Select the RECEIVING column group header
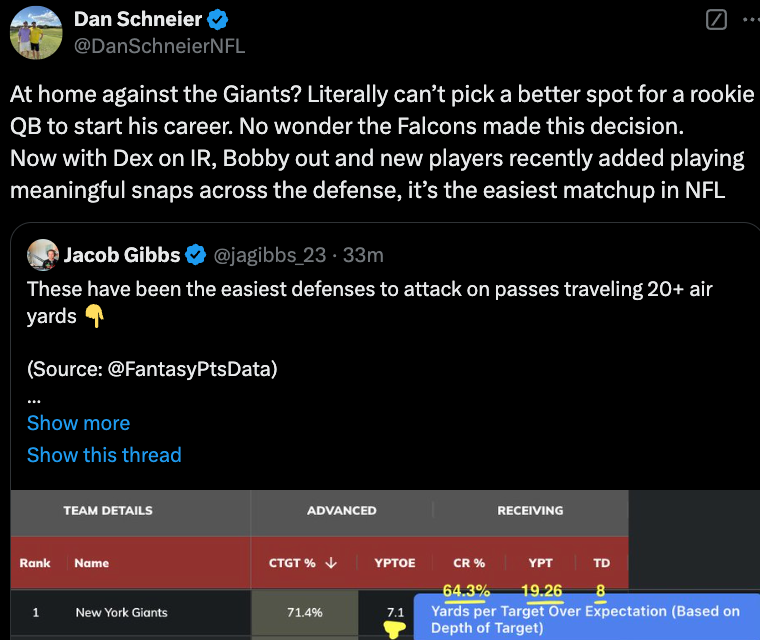The image size is (760, 640). tap(530, 511)
